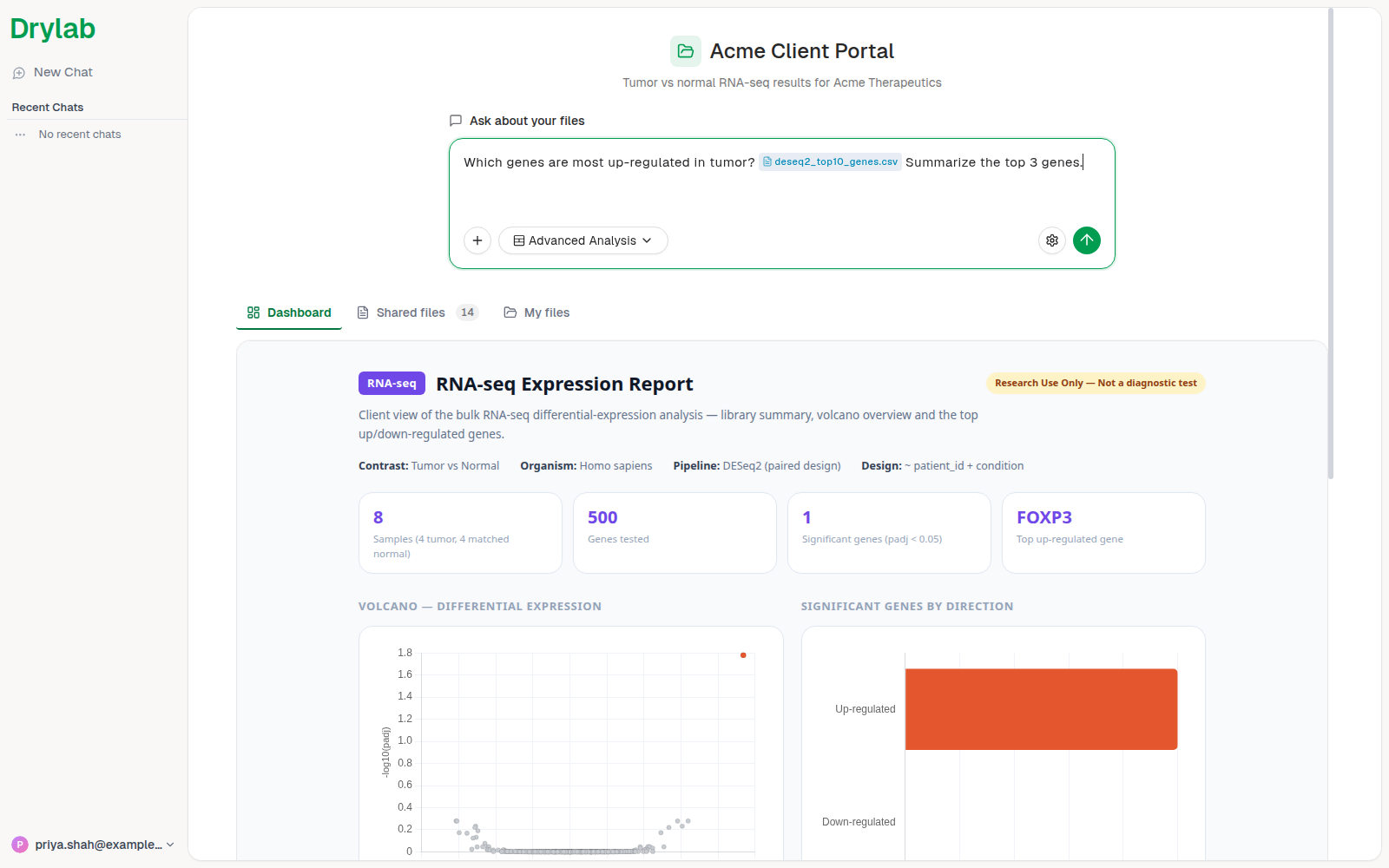
Task: Click the Contrast: Tumor vs Normal text
Action: 429,466
